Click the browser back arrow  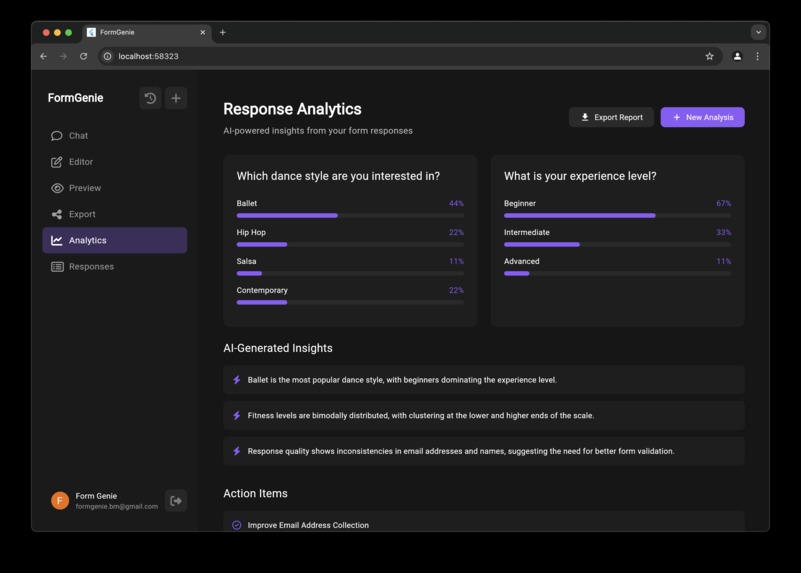pyautogui.click(x=43, y=56)
